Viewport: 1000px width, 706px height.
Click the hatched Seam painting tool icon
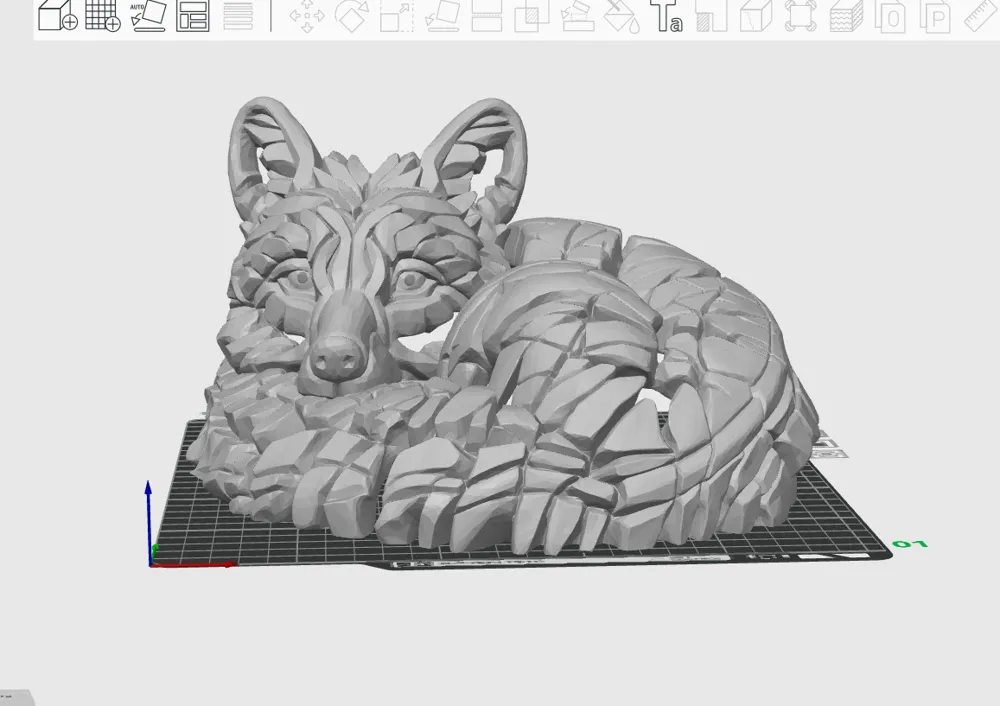(711, 15)
